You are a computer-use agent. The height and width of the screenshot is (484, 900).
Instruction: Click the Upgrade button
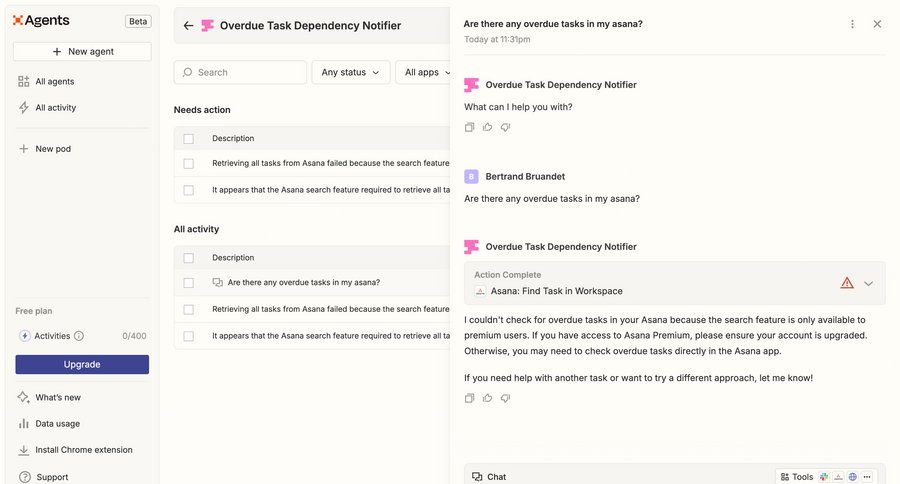(82, 365)
